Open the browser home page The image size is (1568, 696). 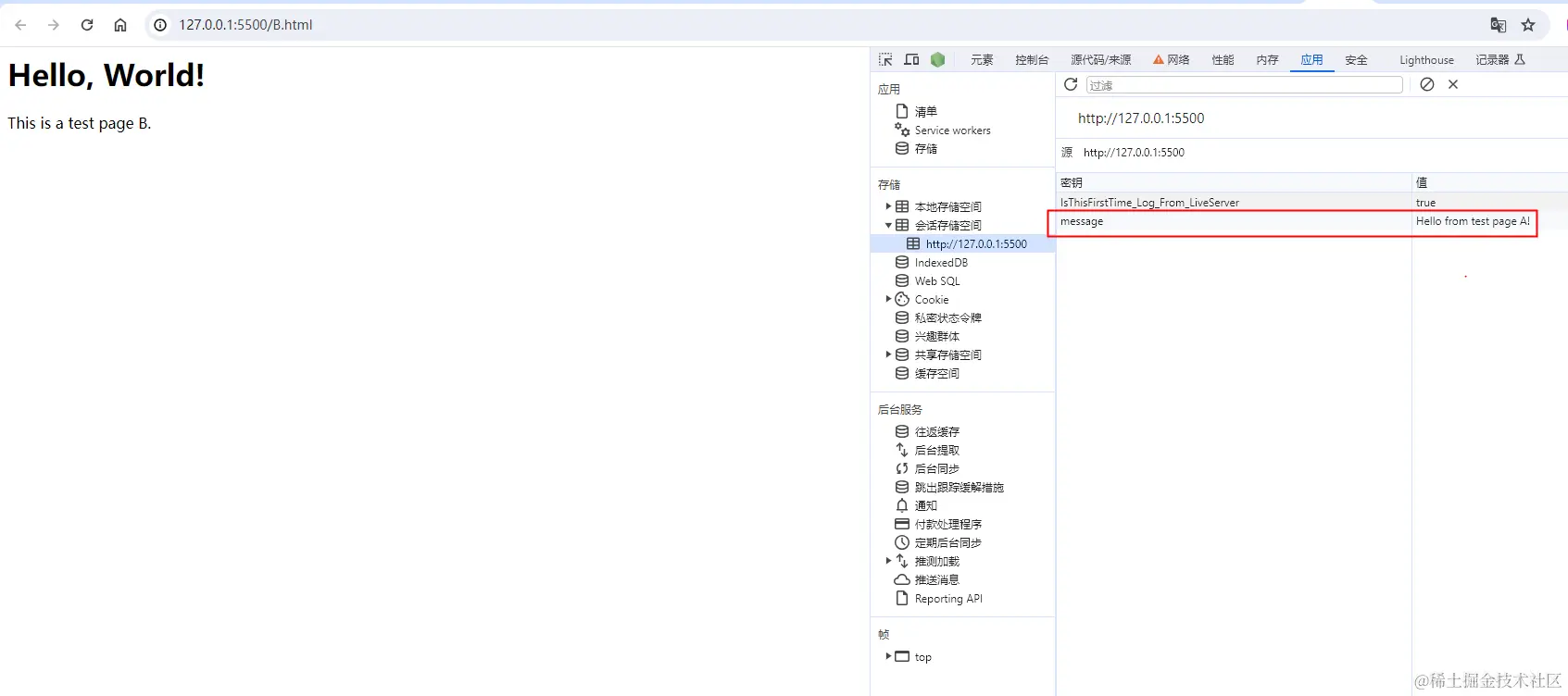click(120, 25)
